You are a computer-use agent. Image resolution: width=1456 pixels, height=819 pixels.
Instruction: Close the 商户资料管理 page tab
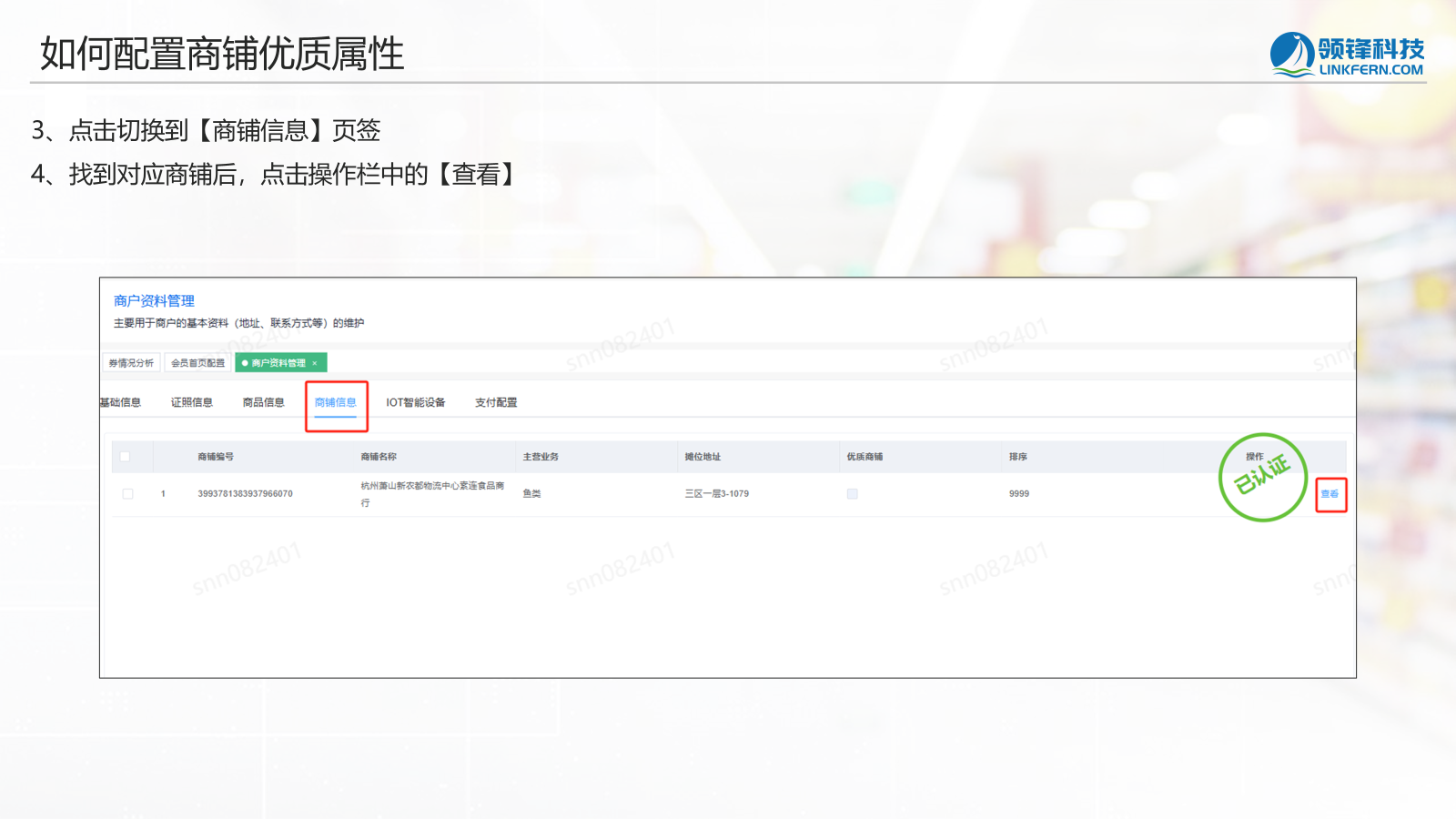[x=315, y=363]
